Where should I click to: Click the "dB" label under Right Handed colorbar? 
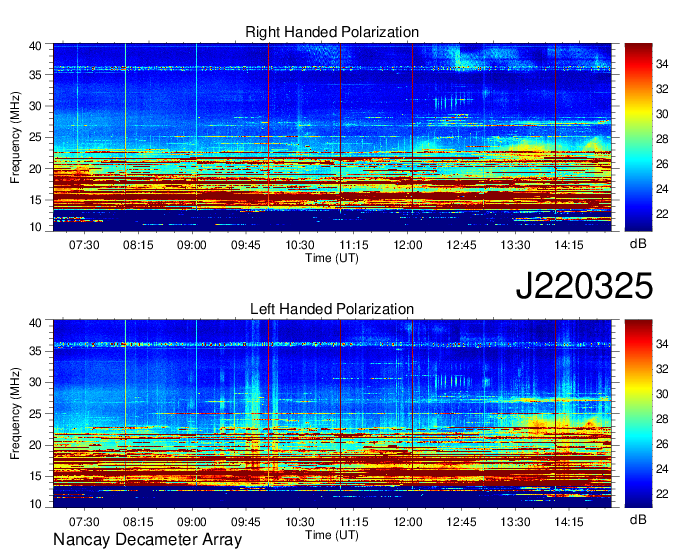click(638, 244)
